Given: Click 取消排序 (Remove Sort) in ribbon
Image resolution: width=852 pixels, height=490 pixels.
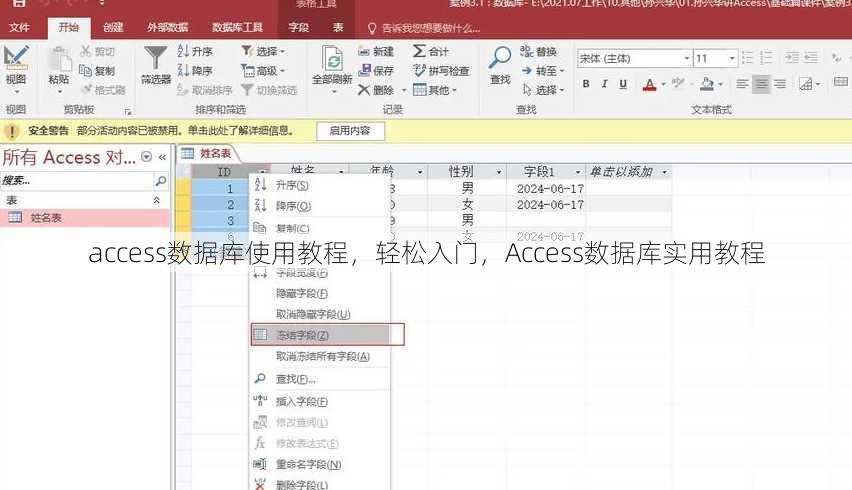Looking at the screenshot, I should coord(205,90).
